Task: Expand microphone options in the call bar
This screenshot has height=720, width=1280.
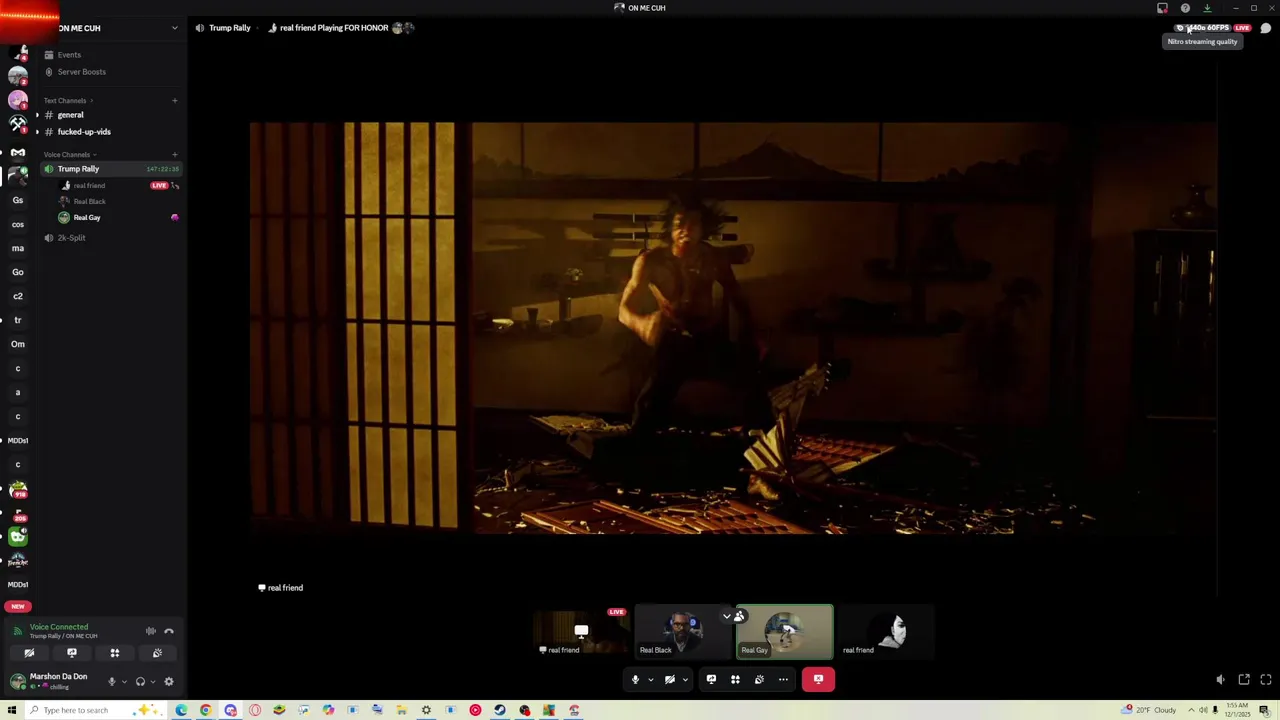Action: [x=650, y=680]
